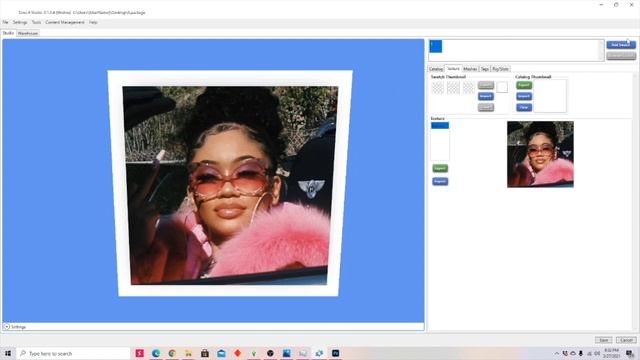Switch to the Warehouse tab
This screenshot has width=640, height=360.
(28, 33)
